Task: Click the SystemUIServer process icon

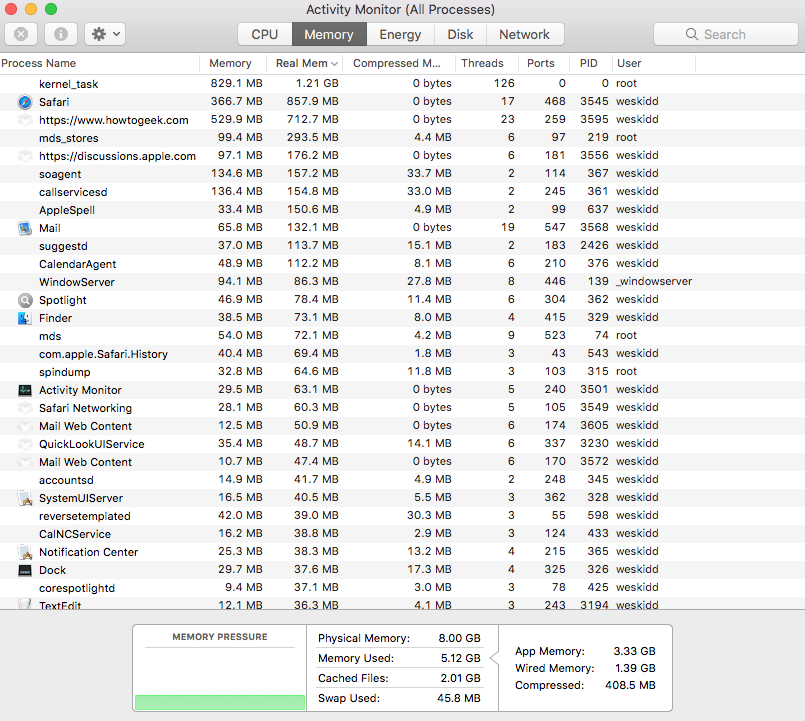Action: click(25, 498)
